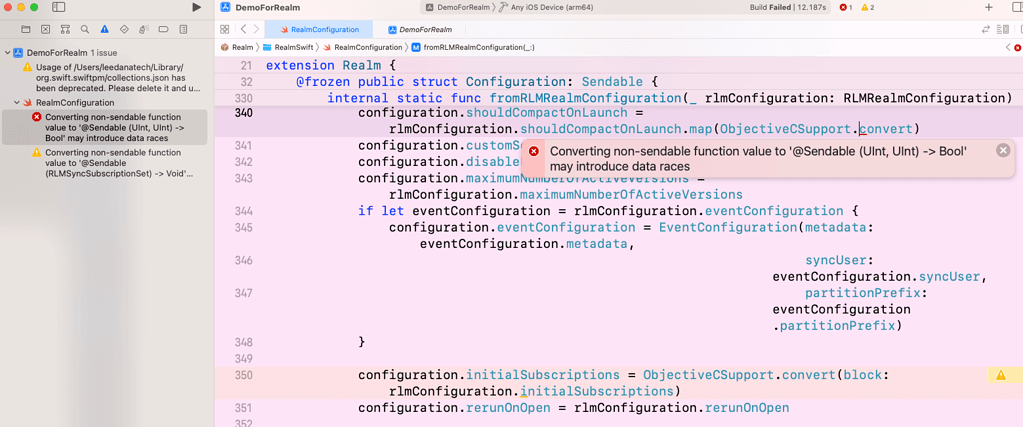
Task: Open the Source Control navigator
Action: [x=45, y=30]
